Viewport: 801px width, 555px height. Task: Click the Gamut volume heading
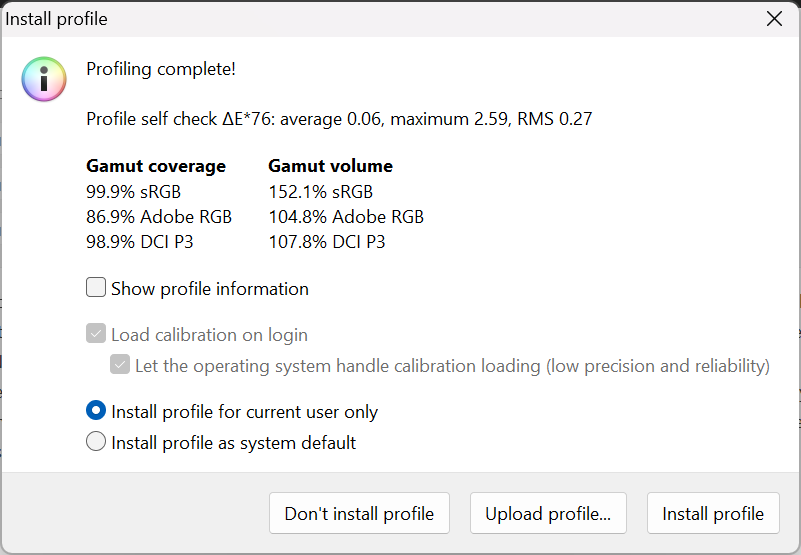pos(330,166)
